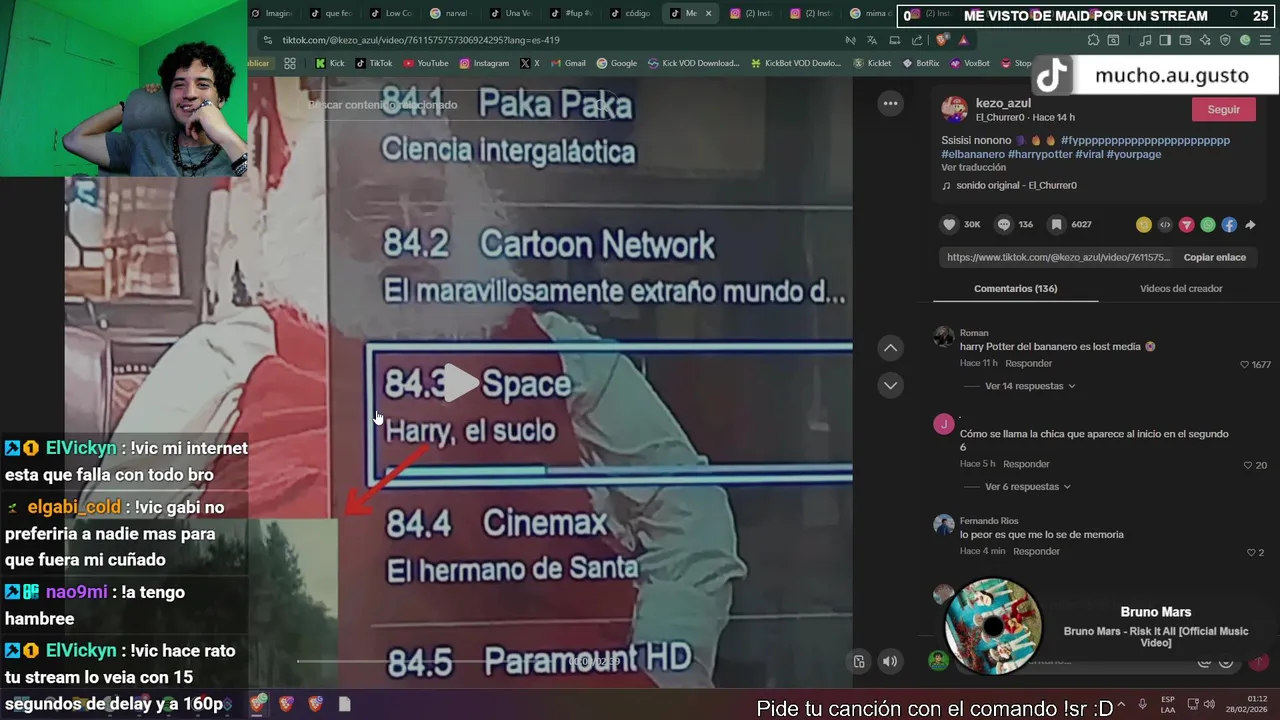Open the Instagram bookmark

tap(484, 63)
